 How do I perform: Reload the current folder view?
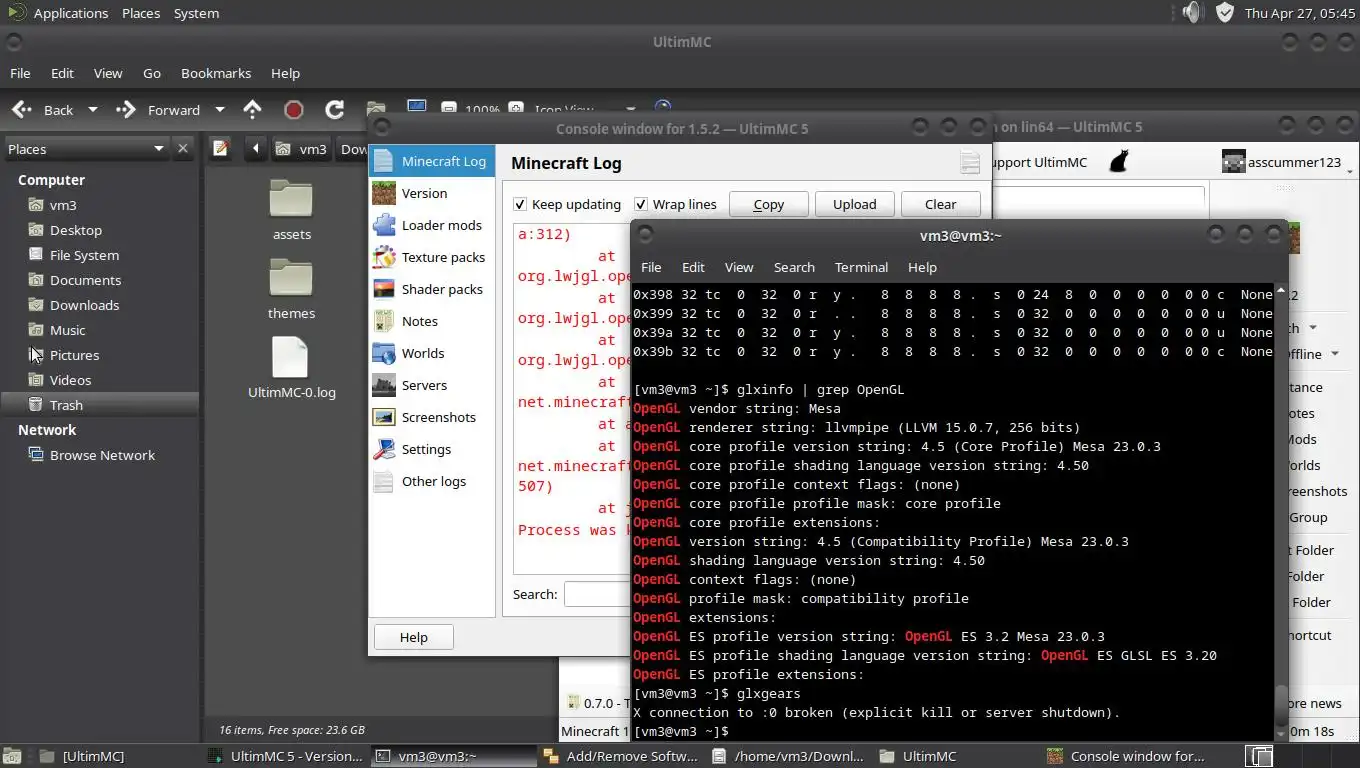tap(335, 110)
